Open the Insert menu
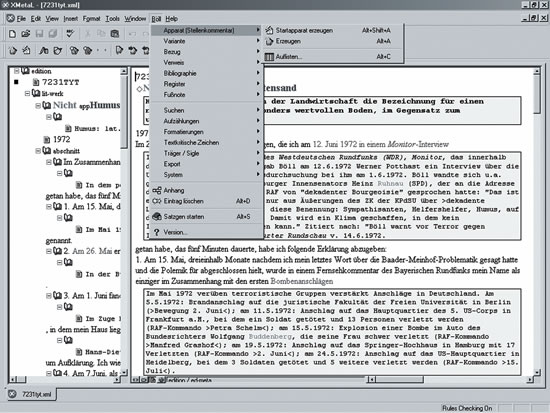The height and width of the screenshot is (413, 550). coord(71,19)
